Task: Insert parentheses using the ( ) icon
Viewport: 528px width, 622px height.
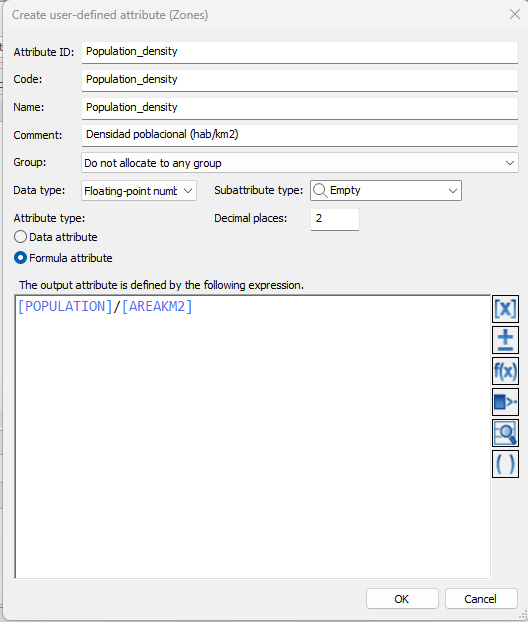Action: point(505,464)
